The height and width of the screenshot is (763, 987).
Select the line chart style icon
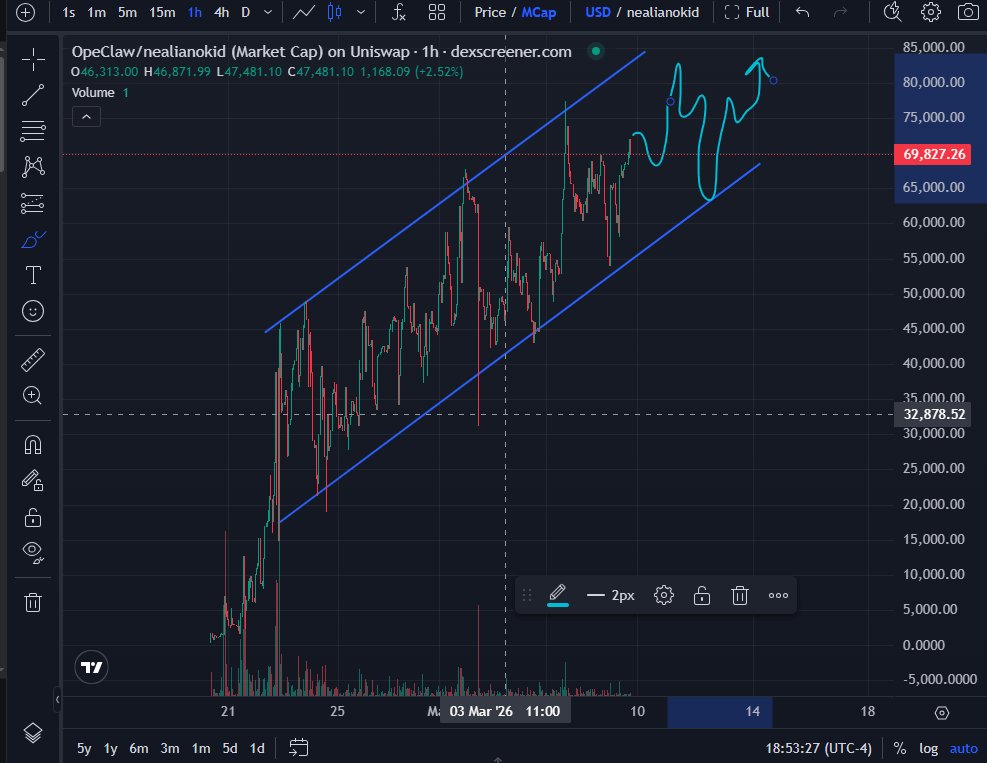(304, 12)
